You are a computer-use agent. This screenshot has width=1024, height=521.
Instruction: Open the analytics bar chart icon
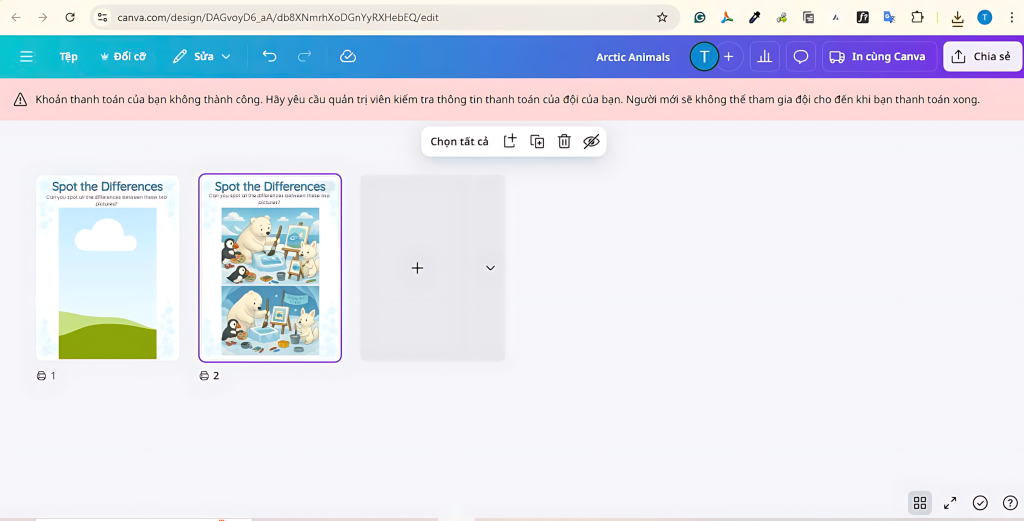coord(765,57)
